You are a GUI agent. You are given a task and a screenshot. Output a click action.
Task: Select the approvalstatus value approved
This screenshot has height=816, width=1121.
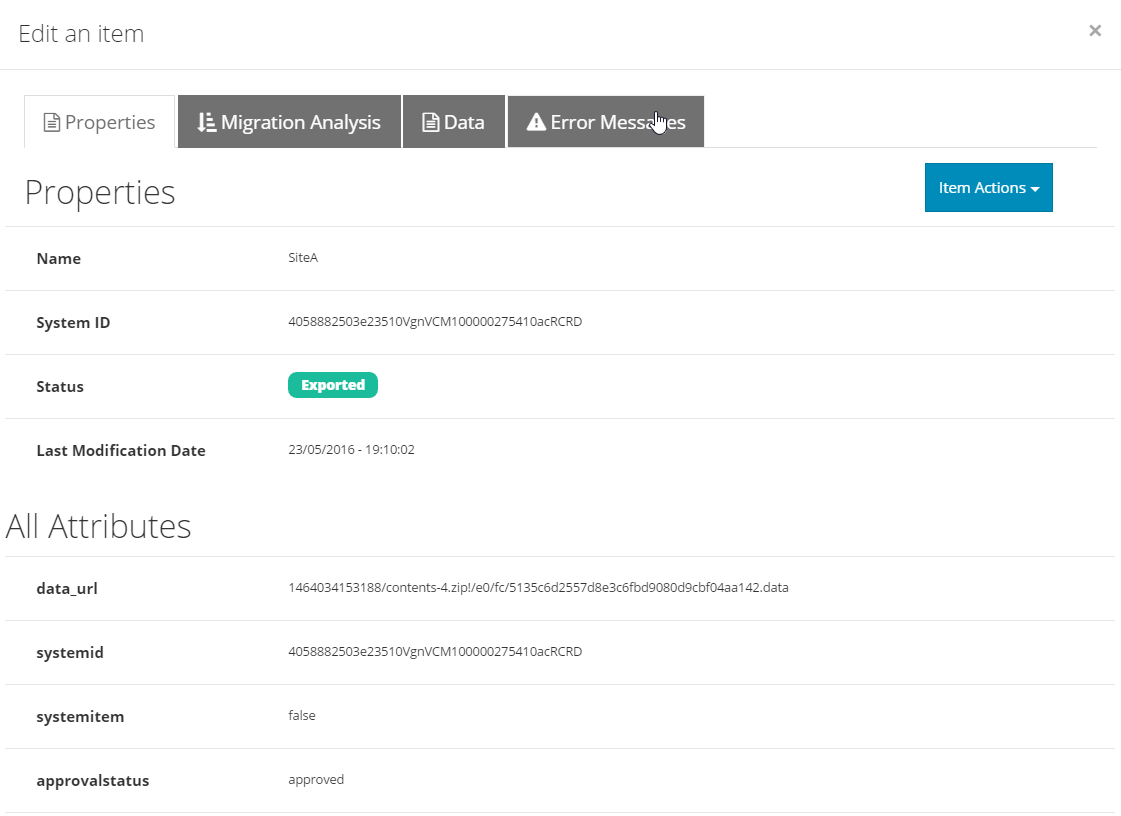(316, 780)
